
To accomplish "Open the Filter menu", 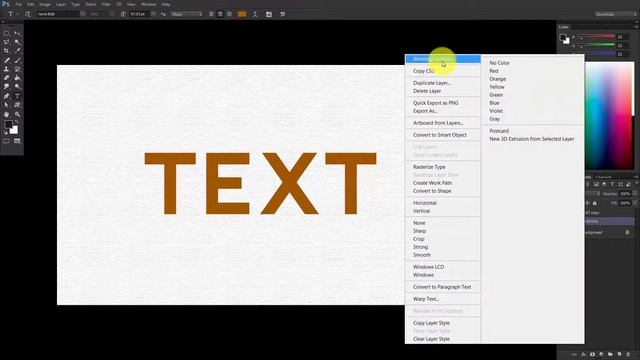I will [106, 4].
